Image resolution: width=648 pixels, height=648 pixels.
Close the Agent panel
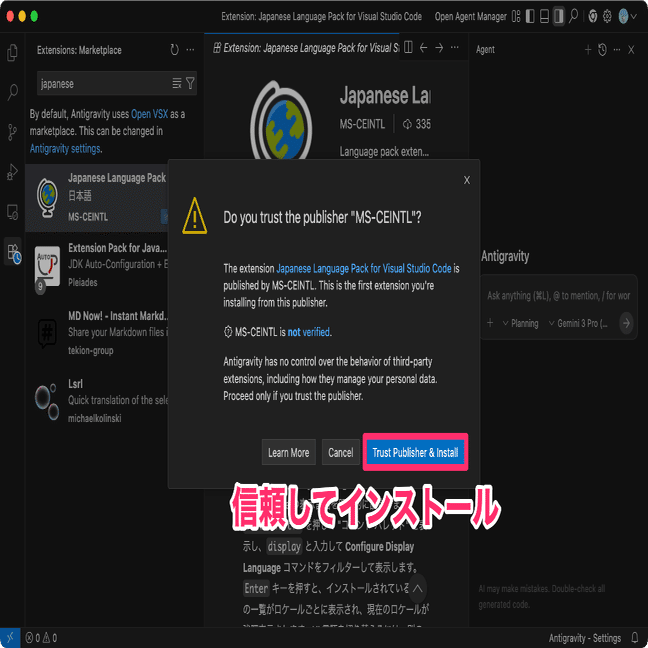pyautogui.click(x=631, y=50)
